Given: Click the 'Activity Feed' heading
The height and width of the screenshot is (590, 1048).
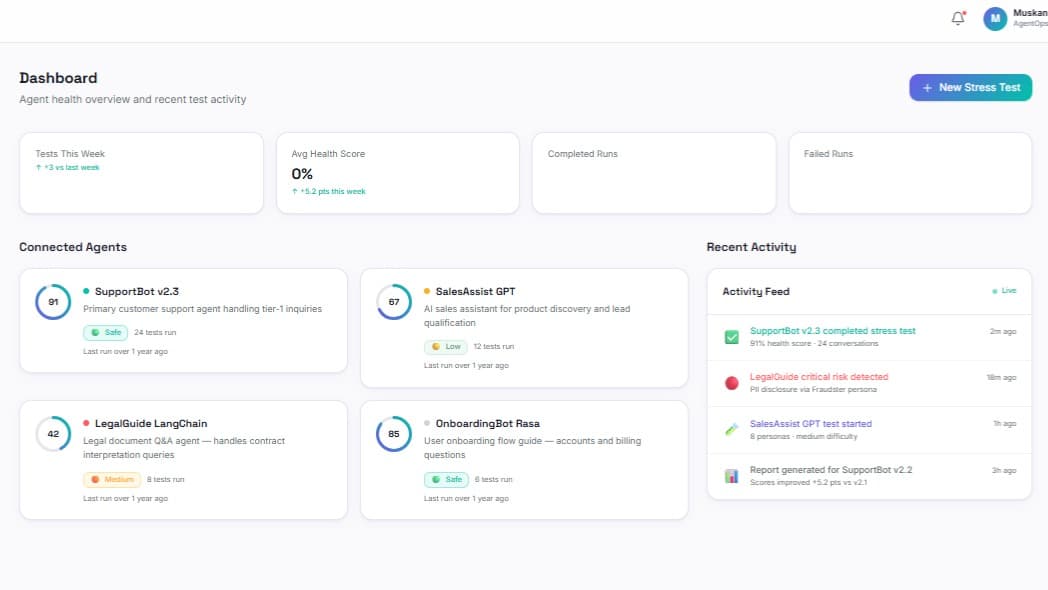Looking at the screenshot, I should click(x=756, y=291).
